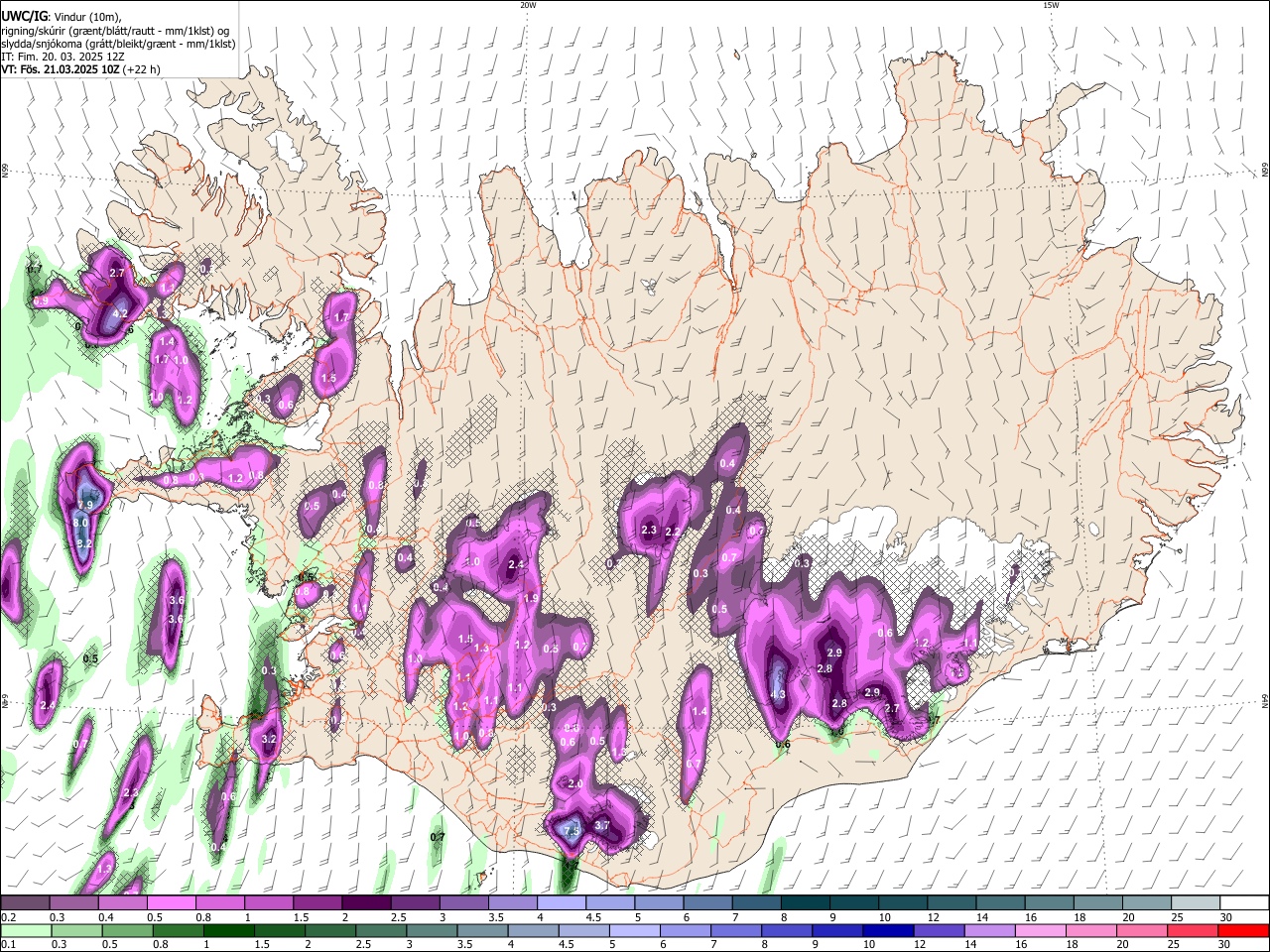This screenshot has height=952, width=1270.
Task: Click the 4.3 precipitation value on the map
Action: click(x=778, y=694)
